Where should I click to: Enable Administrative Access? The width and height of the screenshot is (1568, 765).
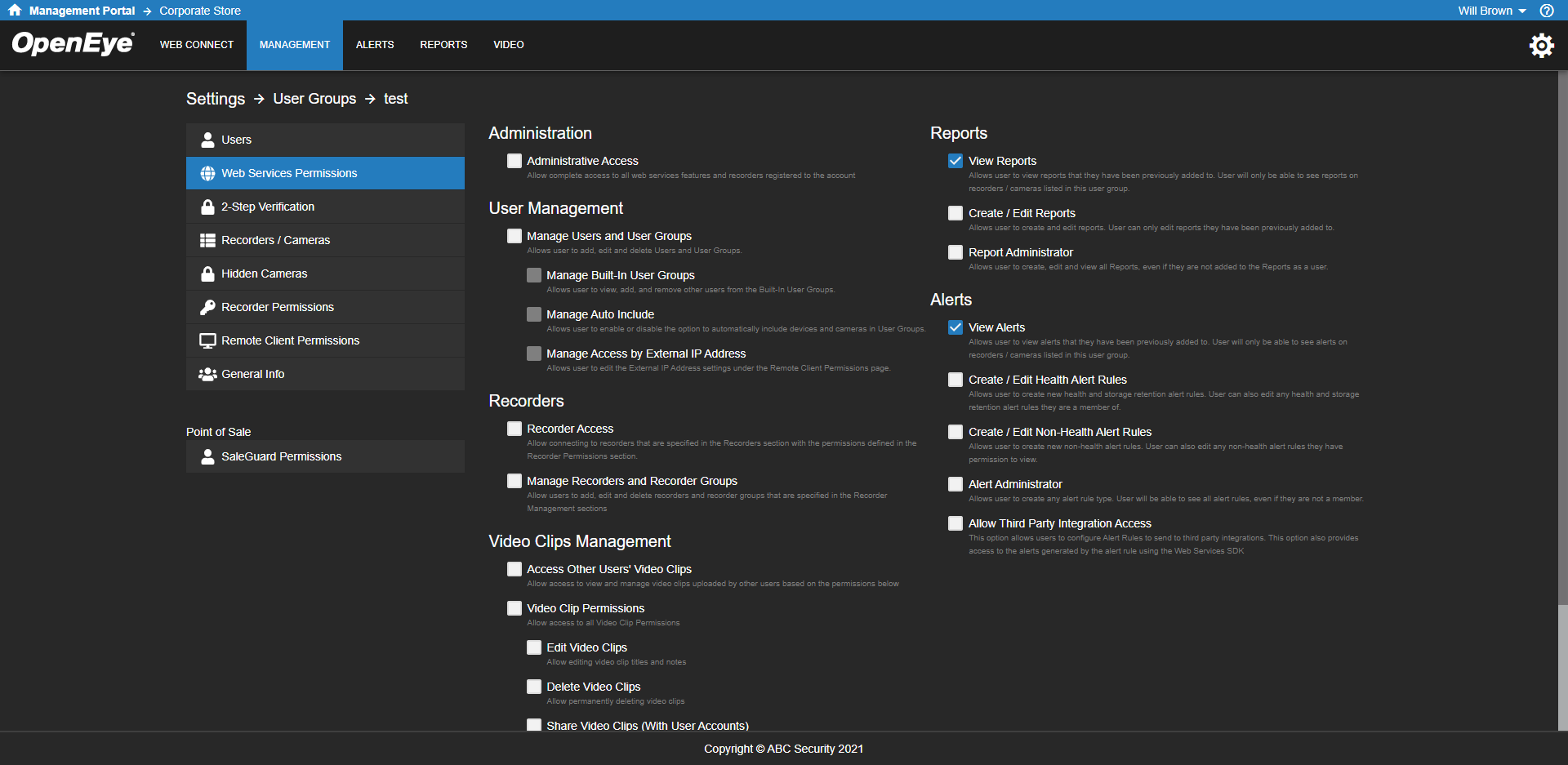click(x=514, y=161)
